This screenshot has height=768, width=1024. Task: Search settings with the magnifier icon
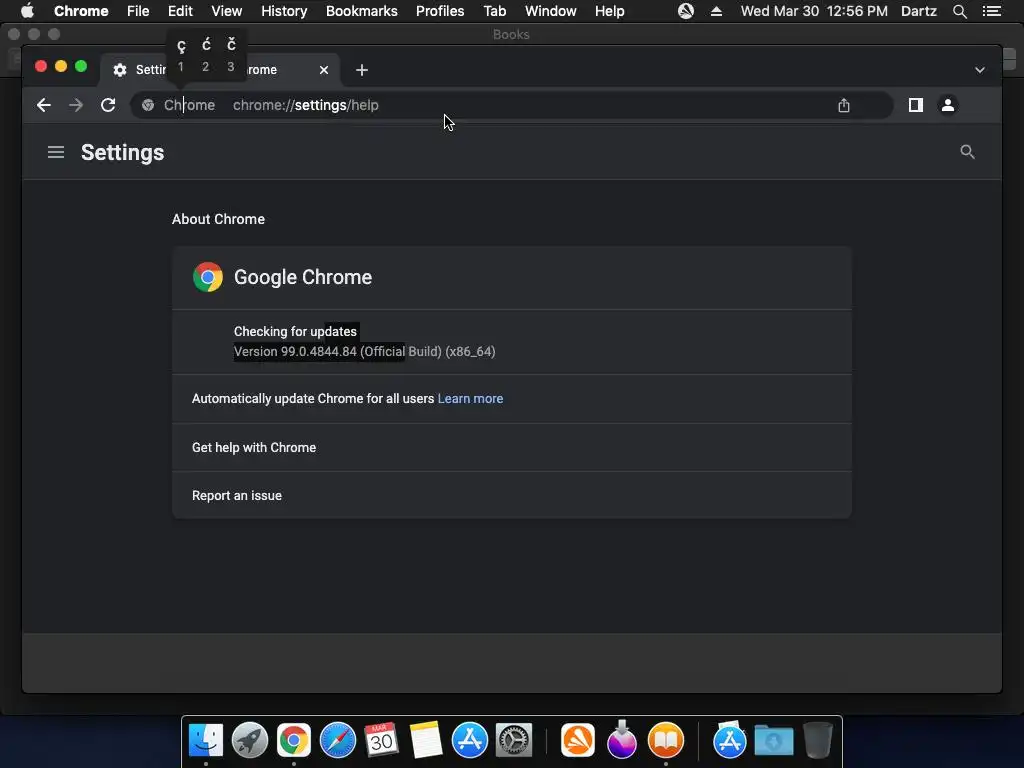point(967,152)
